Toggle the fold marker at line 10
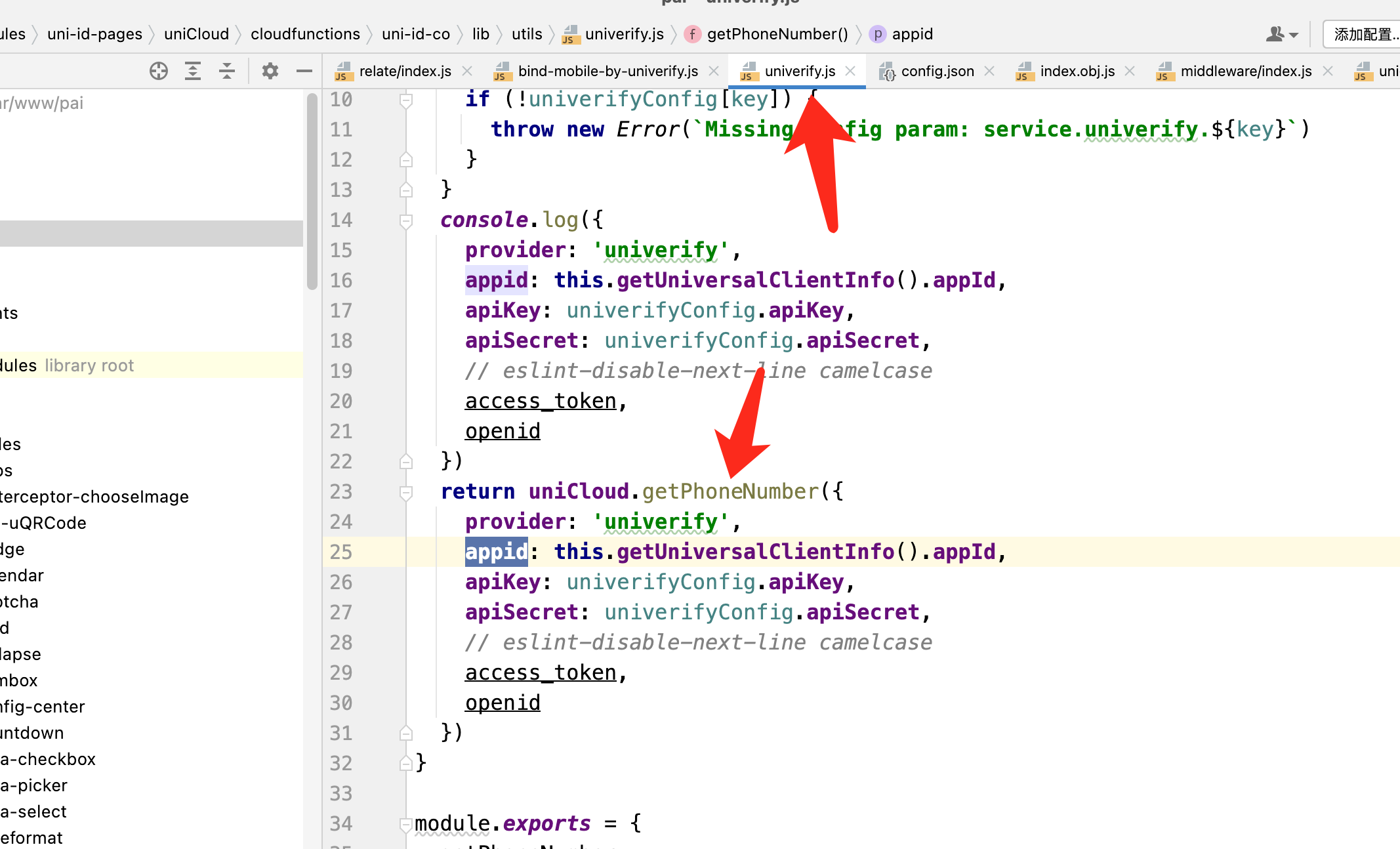 (406, 100)
